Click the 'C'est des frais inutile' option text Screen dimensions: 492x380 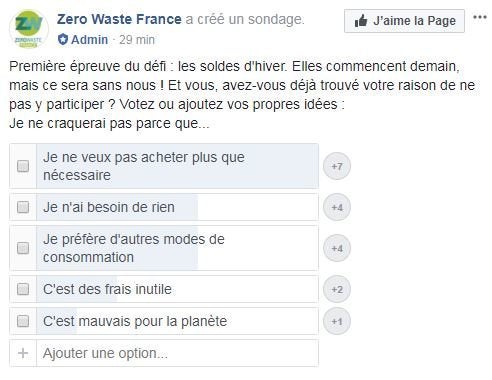pos(107,289)
